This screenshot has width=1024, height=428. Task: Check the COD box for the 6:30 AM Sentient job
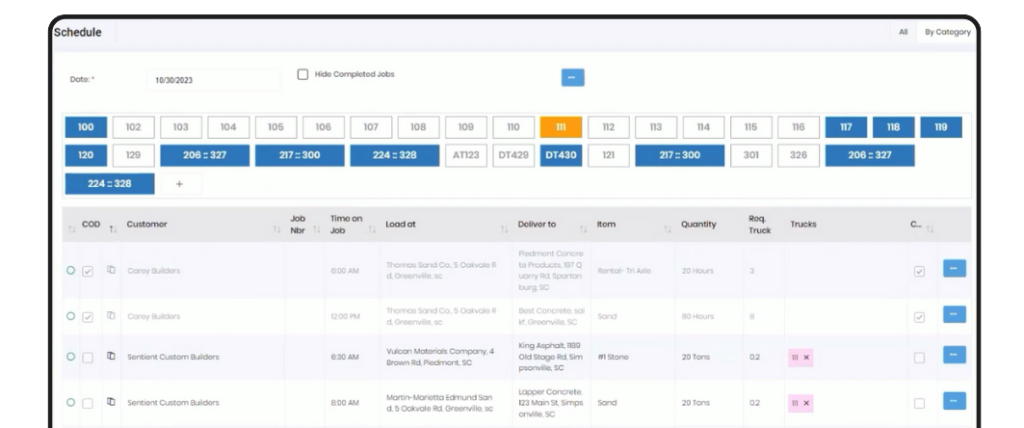[88, 357]
